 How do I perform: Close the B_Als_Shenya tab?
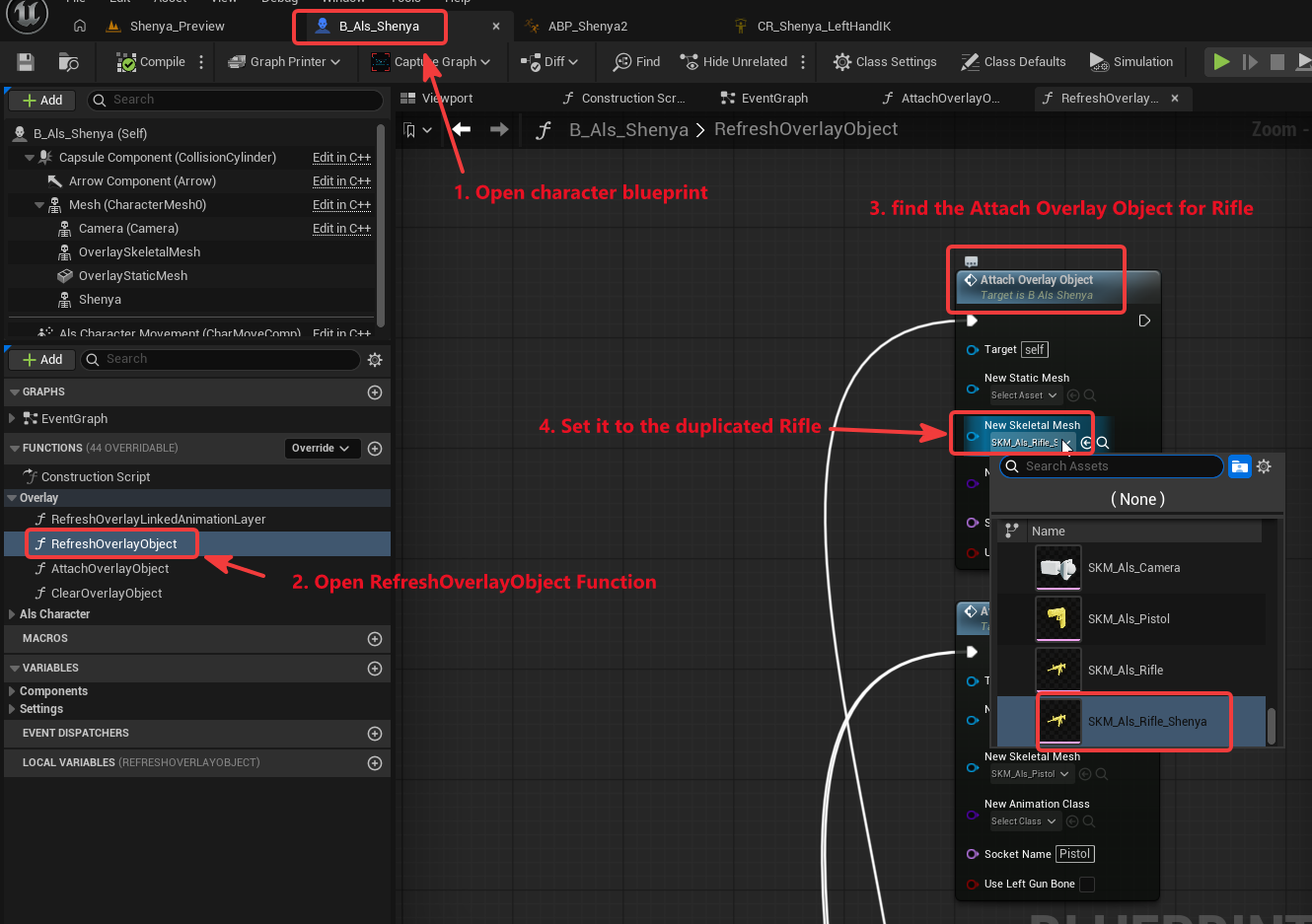click(x=496, y=27)
